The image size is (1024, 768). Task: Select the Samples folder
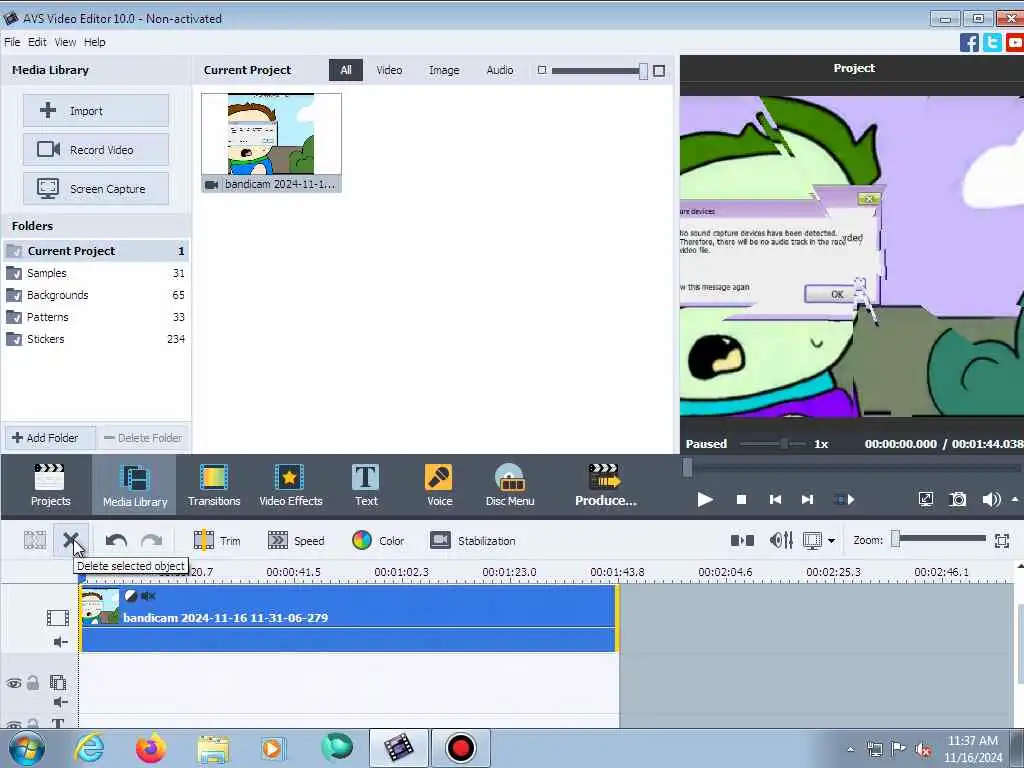96,273
